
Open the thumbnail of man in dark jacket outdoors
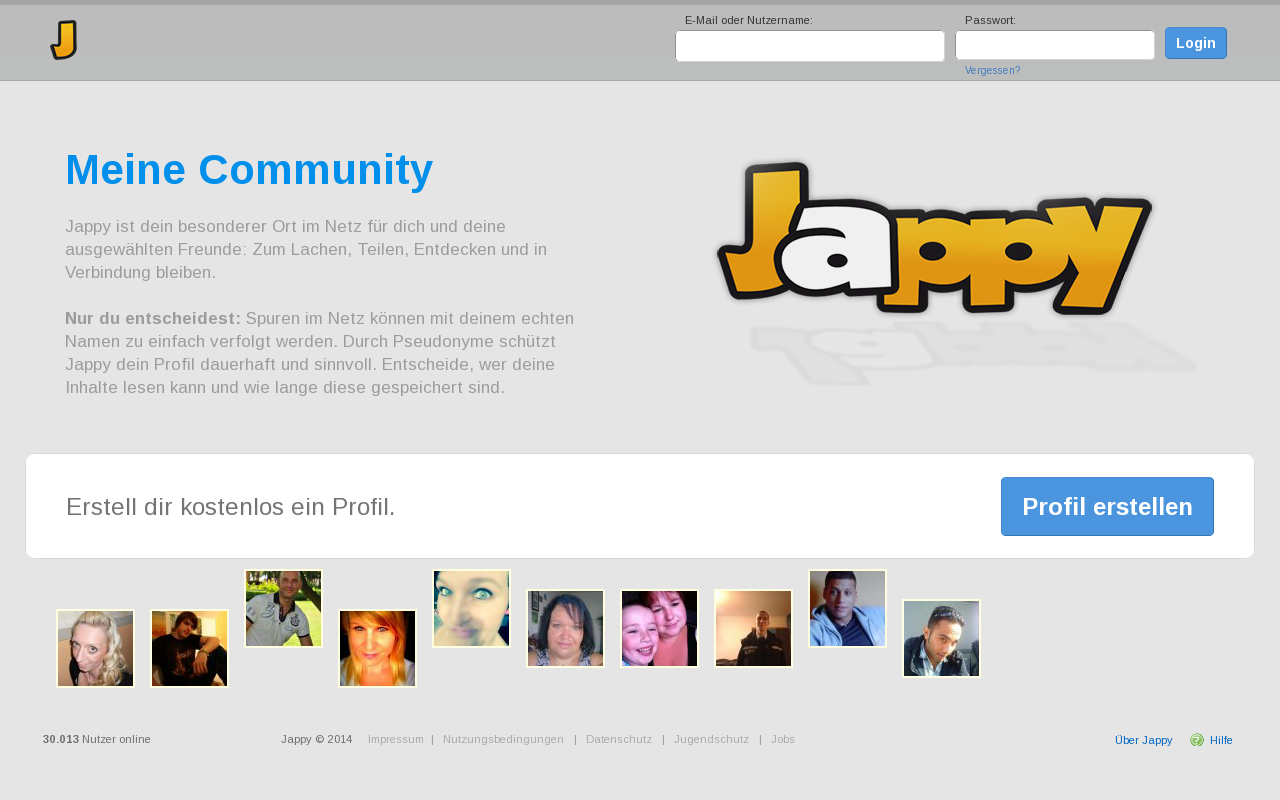pos(941,638)
